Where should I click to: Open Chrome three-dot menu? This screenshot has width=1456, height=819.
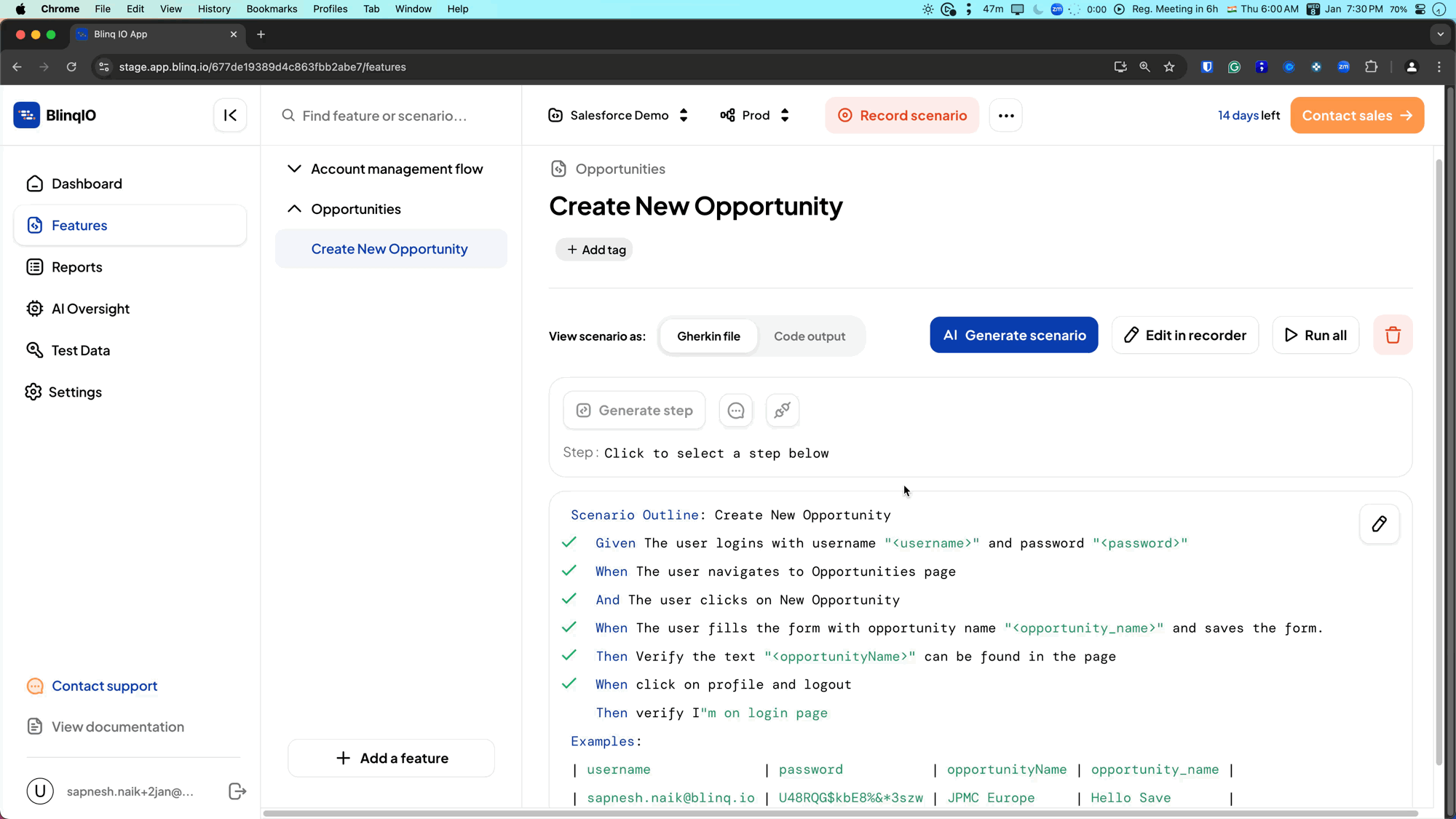pyautogui.click(x=1439, y=67)
